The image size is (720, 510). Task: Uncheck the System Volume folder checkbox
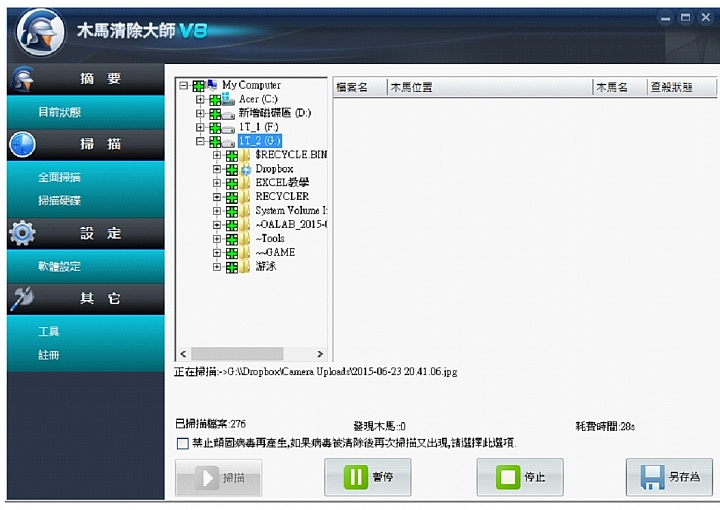coord(232,212)
